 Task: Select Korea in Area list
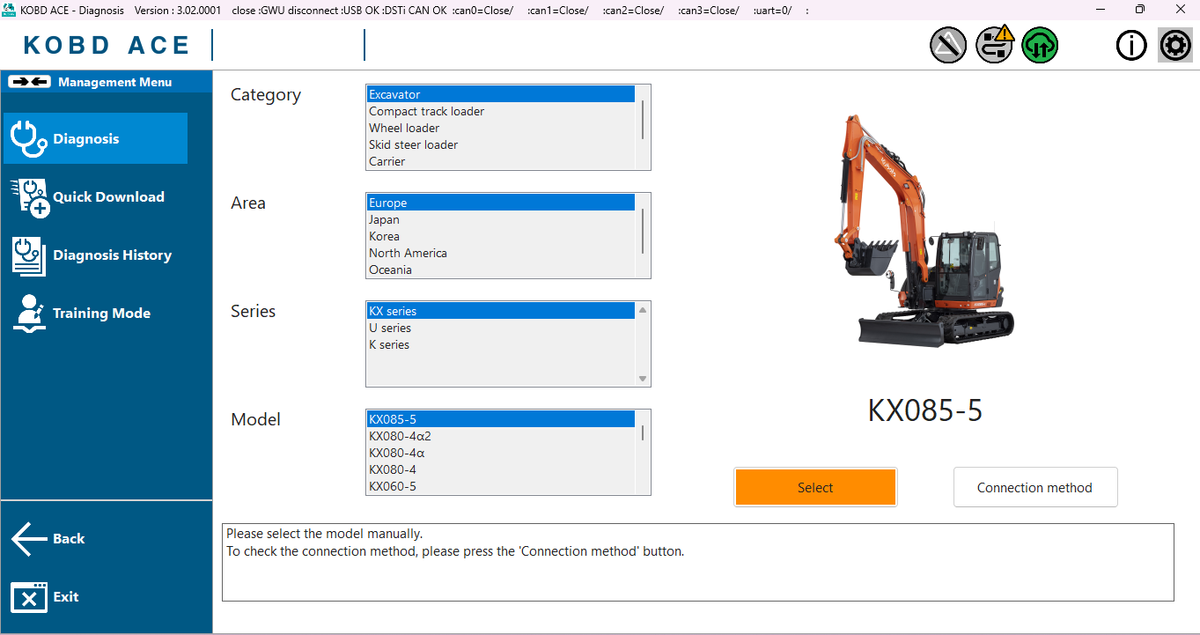click(501, 236)
